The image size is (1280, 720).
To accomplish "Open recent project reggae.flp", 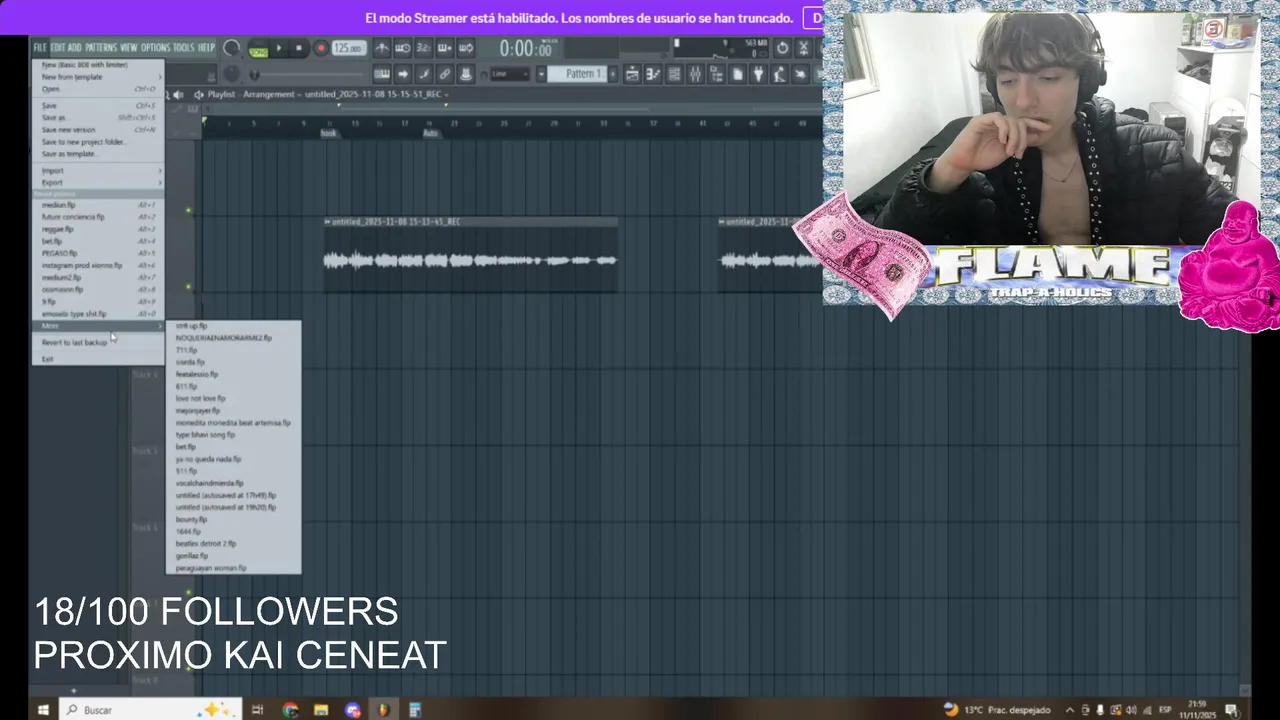I will (x=98, y=229).
